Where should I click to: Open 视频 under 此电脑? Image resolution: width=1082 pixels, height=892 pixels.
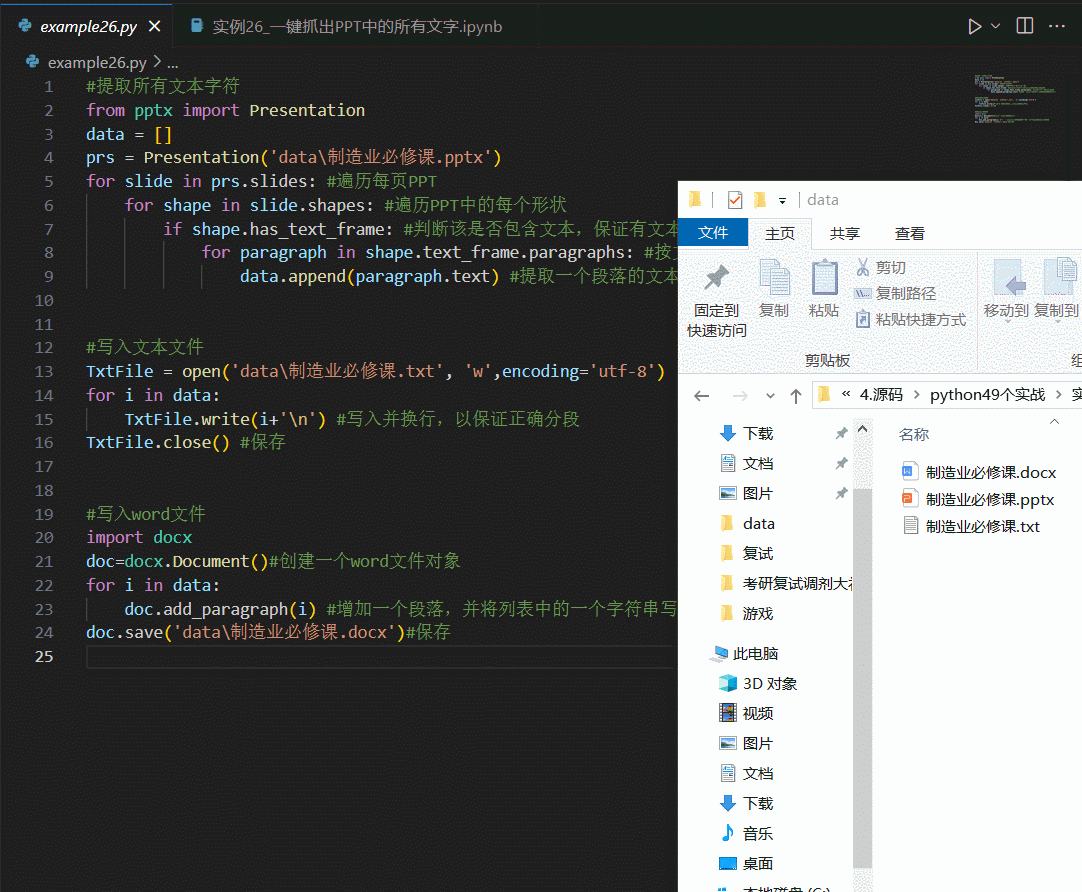[x=758, y=713]
